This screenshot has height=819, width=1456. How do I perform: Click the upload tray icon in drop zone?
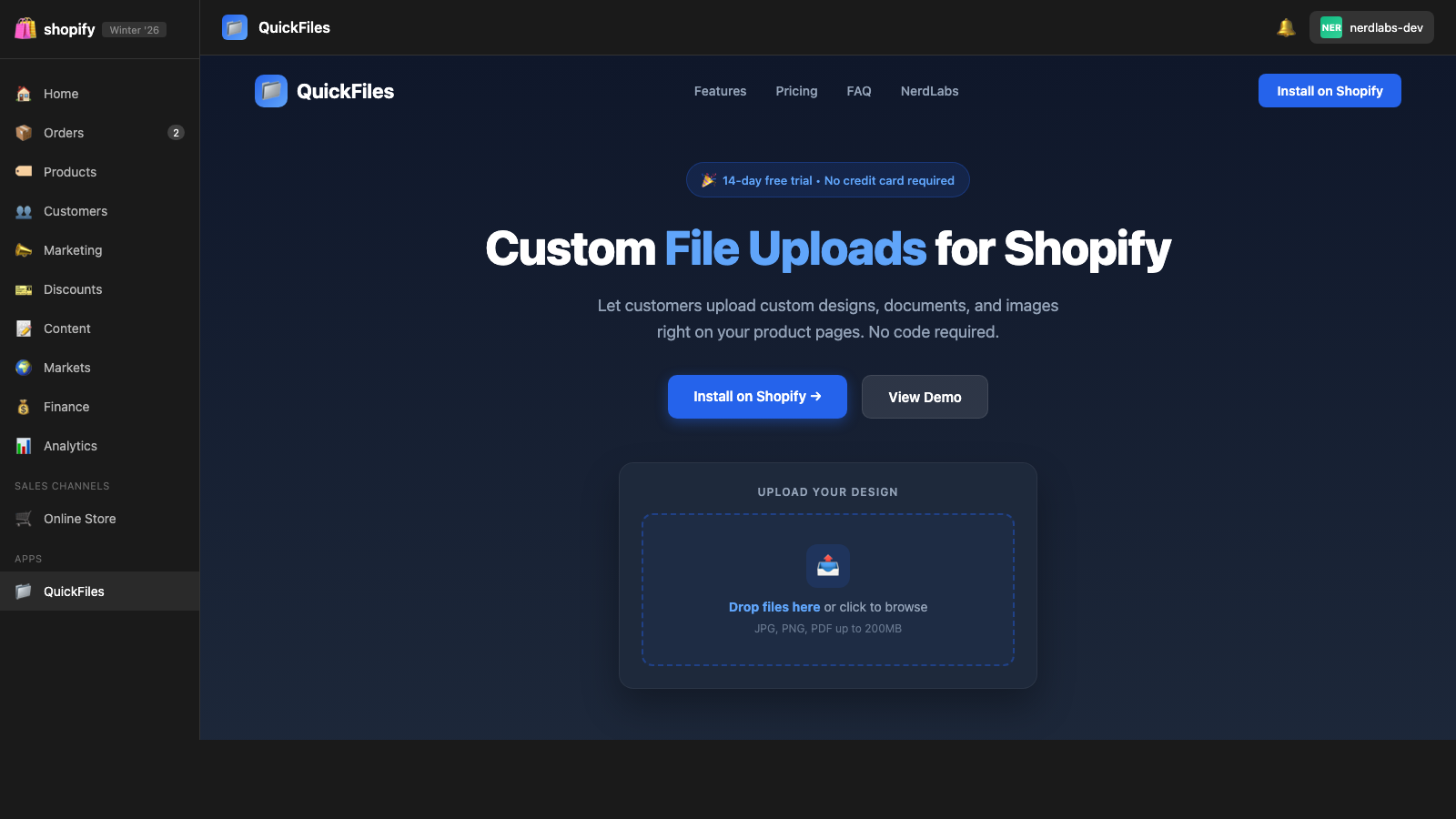[x=828, y=566]
